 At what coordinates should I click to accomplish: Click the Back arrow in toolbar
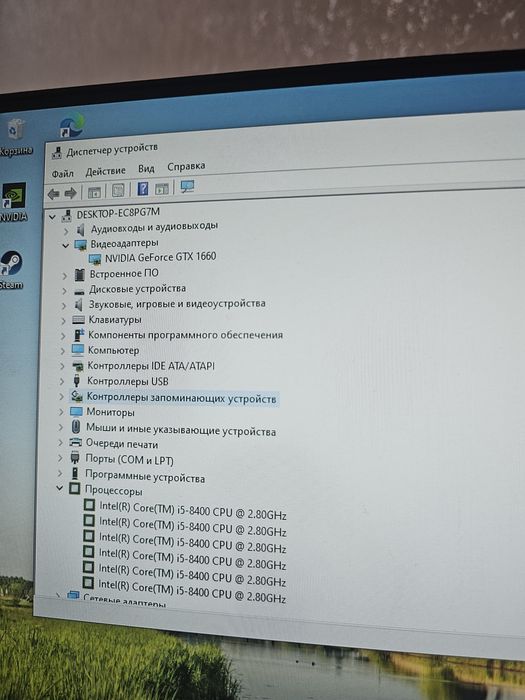tap(54, 194)
